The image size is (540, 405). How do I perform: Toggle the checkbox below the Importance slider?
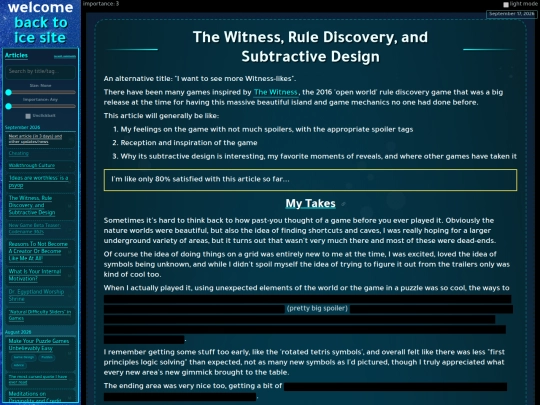28,116
